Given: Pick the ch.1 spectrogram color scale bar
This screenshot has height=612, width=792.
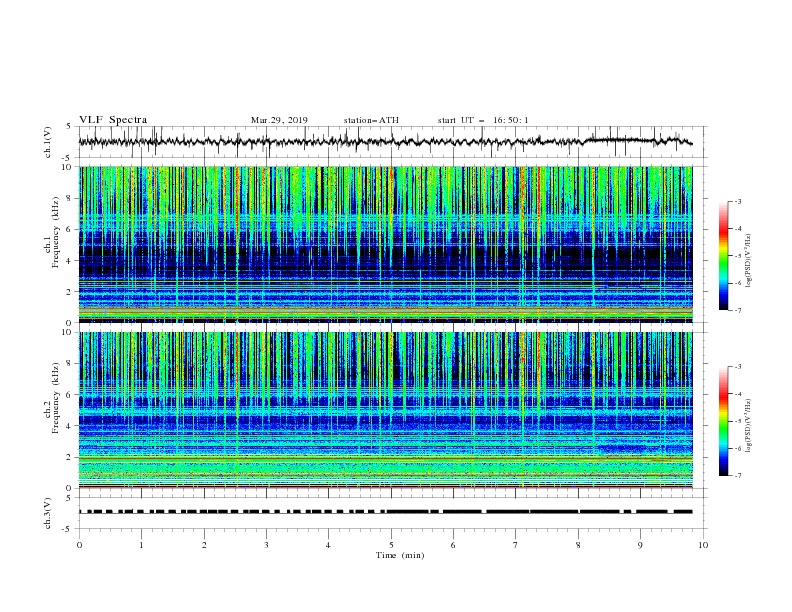Looking at the screenshot, I should [723, 256].
